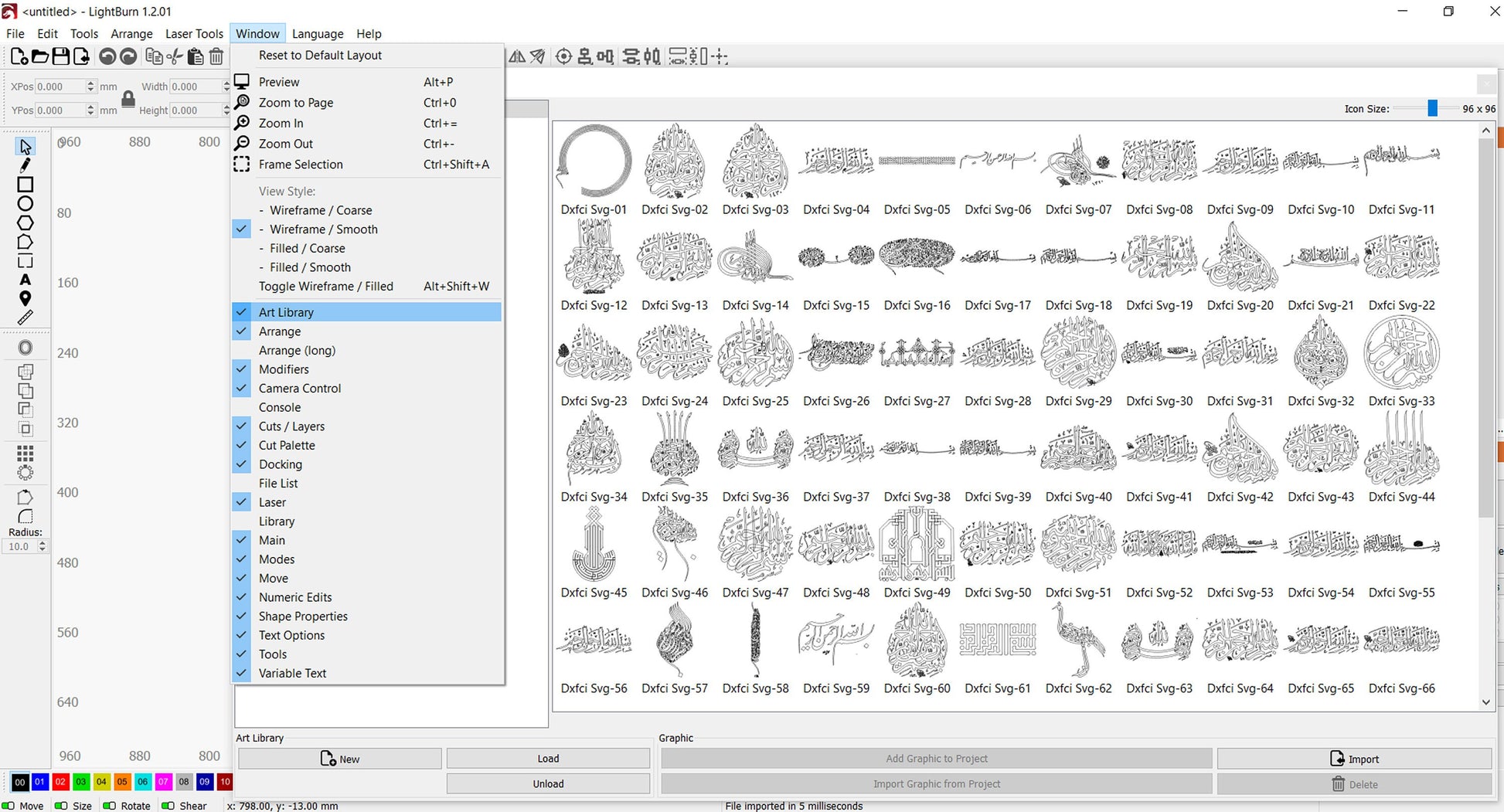
Task: Click the Move Together dashed-cross icon
Action: tap(720, 56)
